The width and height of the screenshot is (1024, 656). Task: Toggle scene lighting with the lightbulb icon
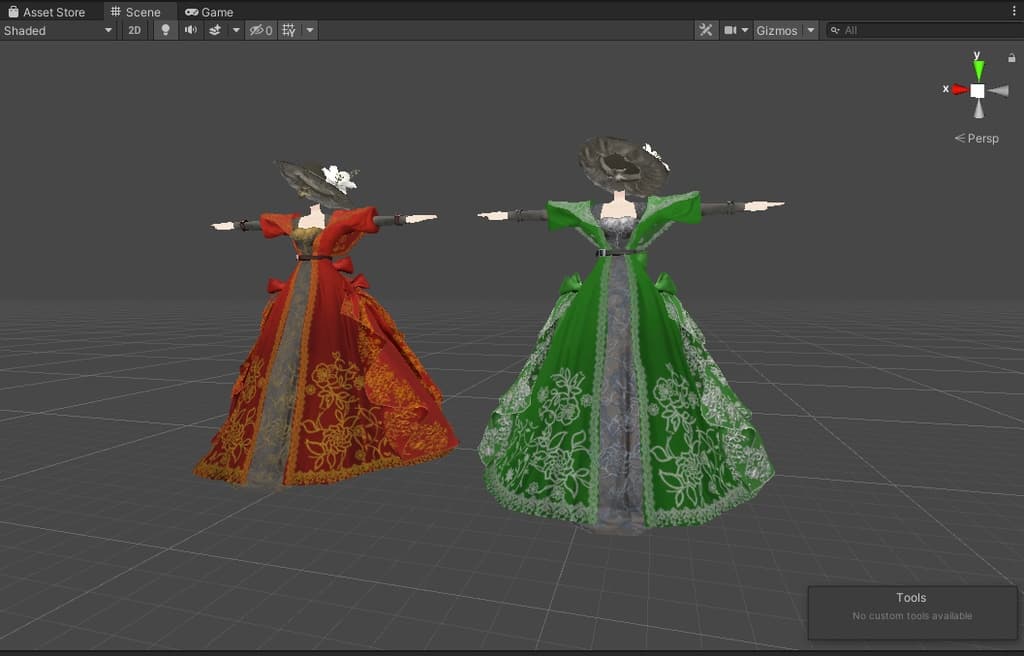coord(165,30)
